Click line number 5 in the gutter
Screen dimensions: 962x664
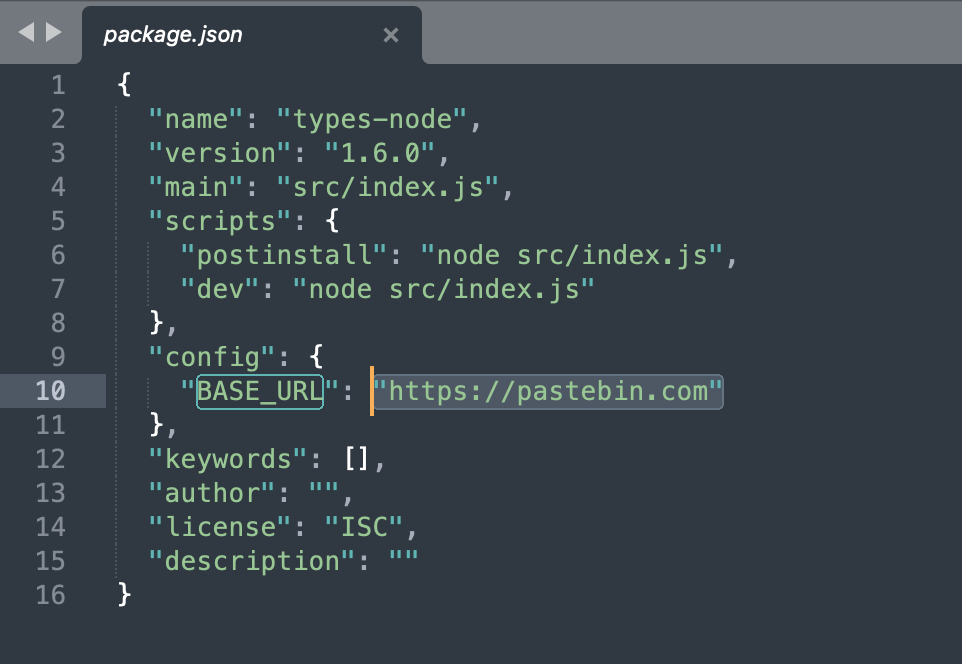tap(58, 220)
